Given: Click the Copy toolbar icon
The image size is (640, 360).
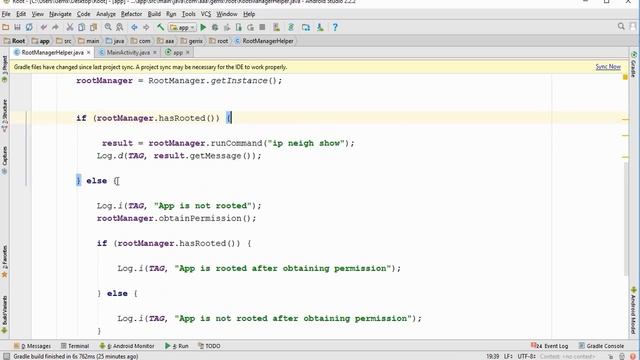Looking at the screenshot, I should (82, 27).
